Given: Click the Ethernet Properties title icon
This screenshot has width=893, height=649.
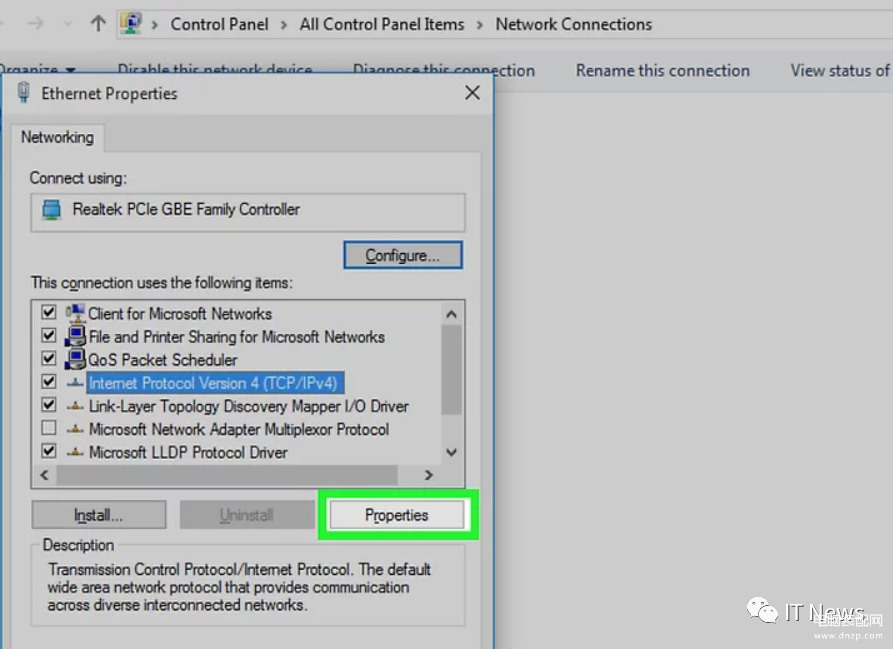Looking at the screenshot, I should [x=23, y=93].
